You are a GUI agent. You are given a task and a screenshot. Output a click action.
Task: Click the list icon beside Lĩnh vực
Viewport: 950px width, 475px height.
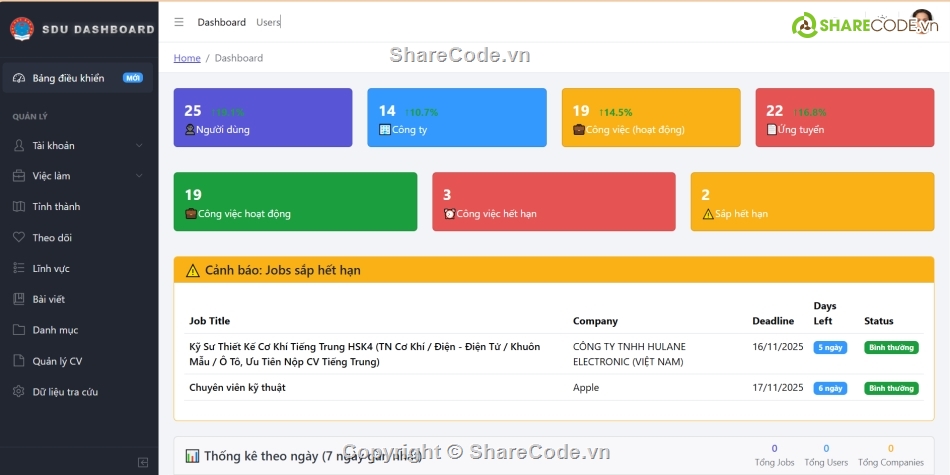coord(19,268)
